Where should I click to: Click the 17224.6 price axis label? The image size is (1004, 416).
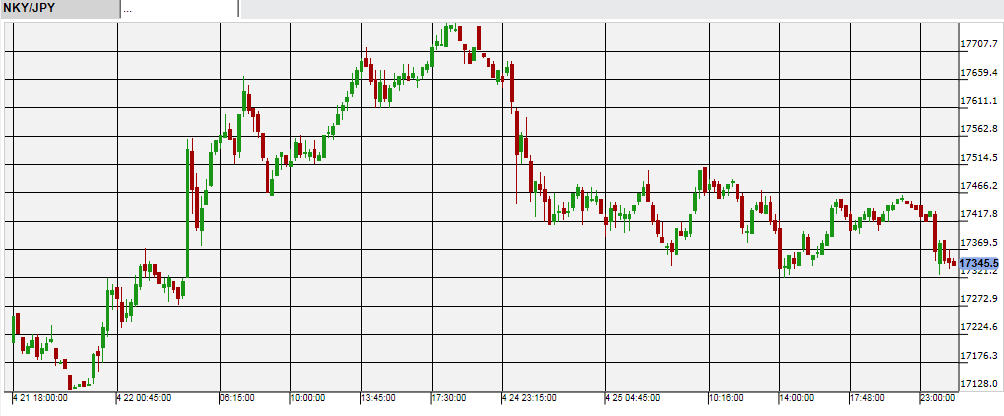979,327
